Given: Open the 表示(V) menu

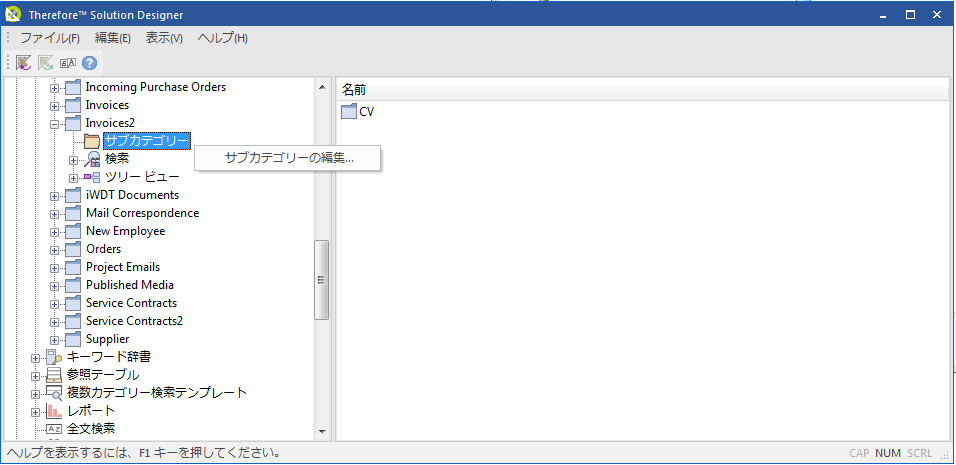Looking at the screenshot, I should (x=164, y=38).
